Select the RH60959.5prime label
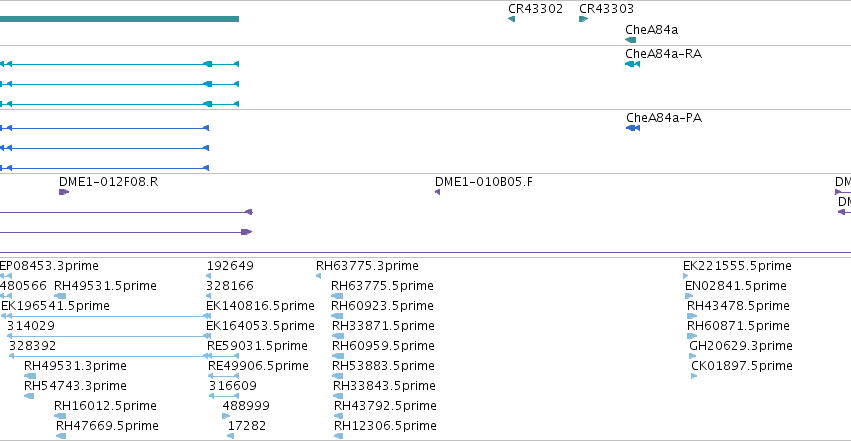Viewport: 851px width, 441px height. pyautogui.click(x=383, y=346)
